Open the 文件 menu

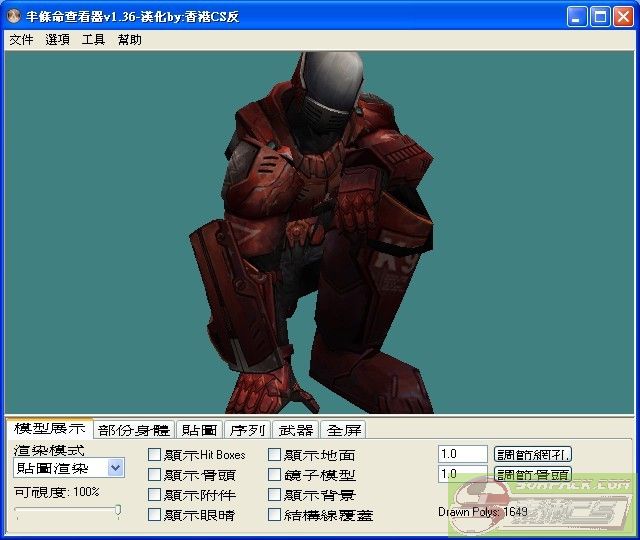[x=21, y=40]
